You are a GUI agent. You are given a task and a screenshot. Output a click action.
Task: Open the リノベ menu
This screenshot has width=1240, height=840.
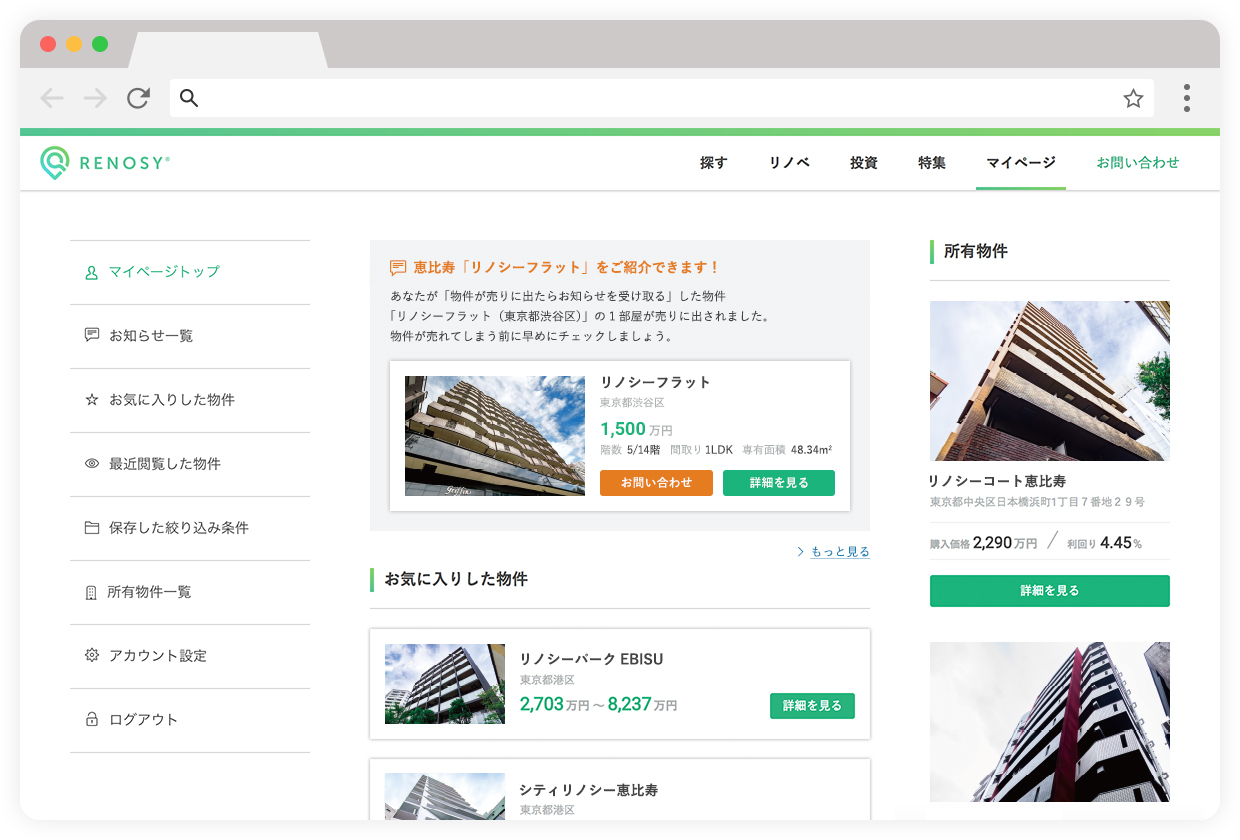(x=790, y=163)
